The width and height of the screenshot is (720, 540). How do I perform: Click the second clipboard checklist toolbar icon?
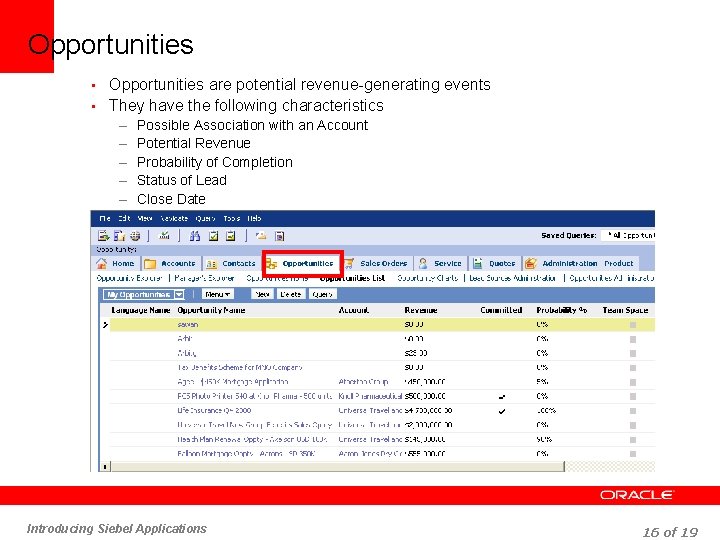coord(231,236)
